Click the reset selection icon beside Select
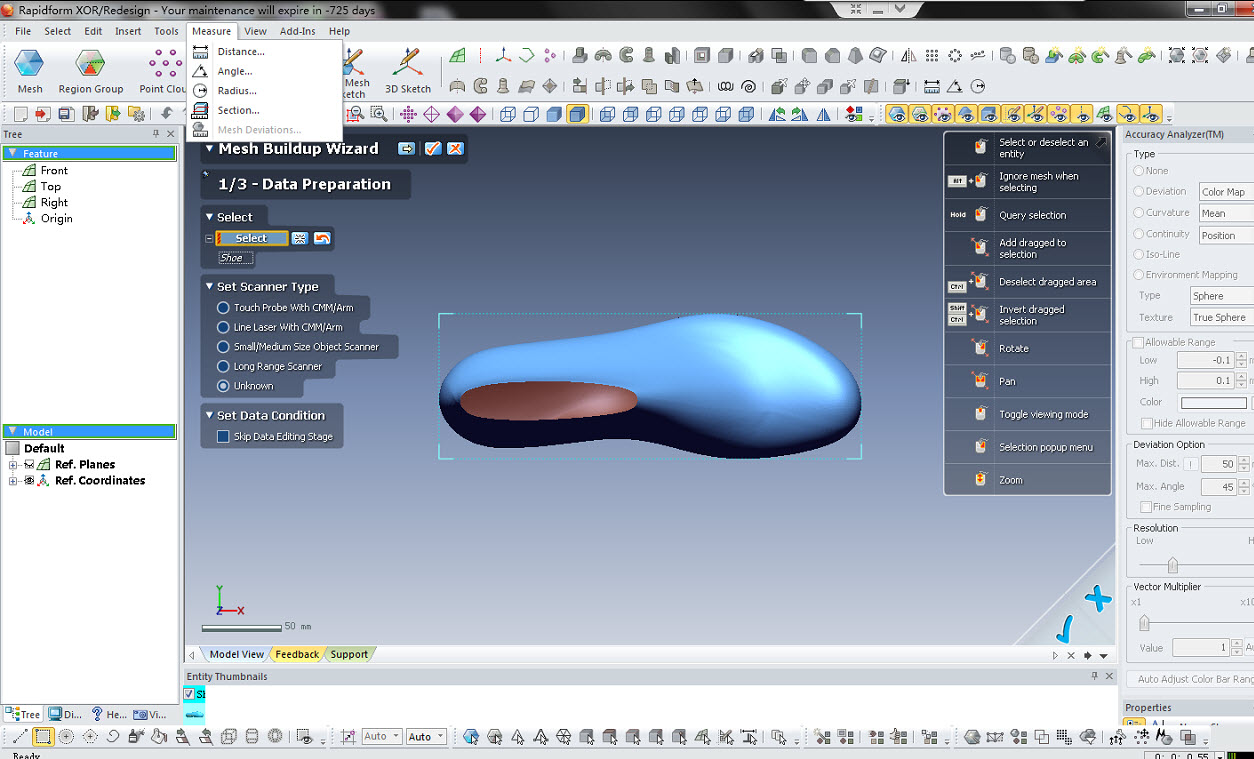 click(322, 238)
